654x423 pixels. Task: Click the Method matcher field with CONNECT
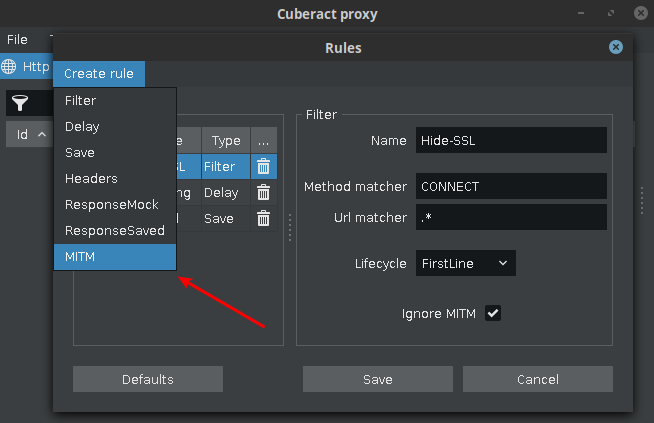click(x=511, y=186)
